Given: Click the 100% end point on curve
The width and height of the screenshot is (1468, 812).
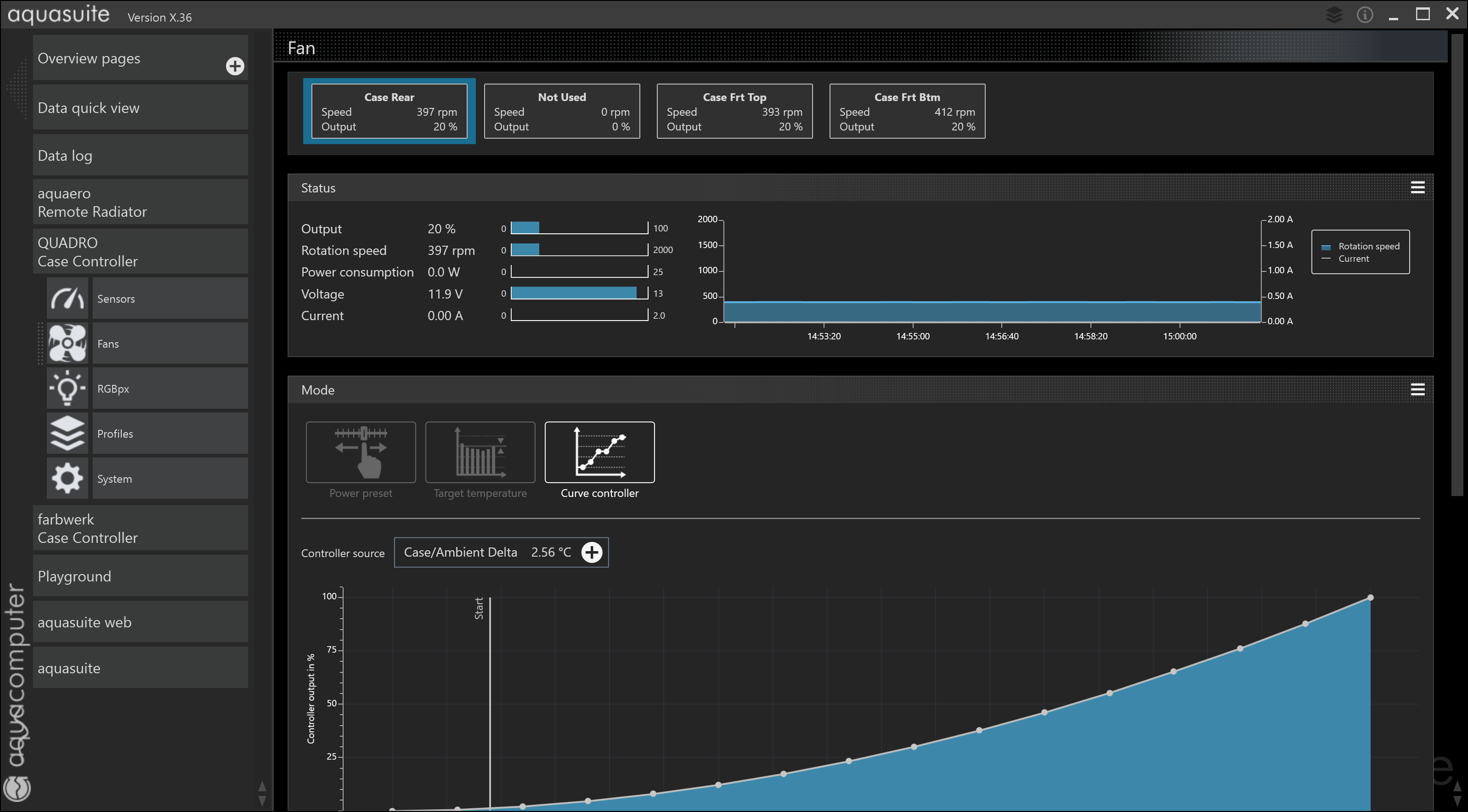Looking at the screenshot, I should (x=1370, y=598).
